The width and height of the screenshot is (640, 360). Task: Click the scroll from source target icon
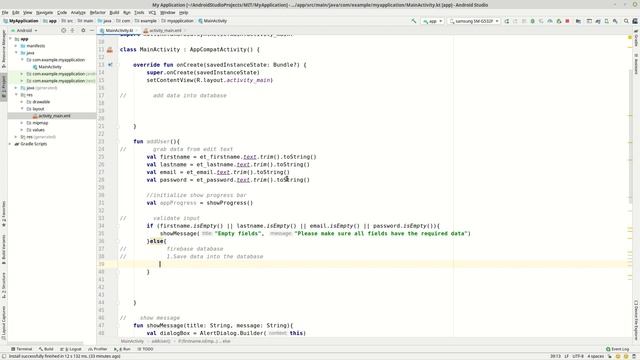coord(63,30)
